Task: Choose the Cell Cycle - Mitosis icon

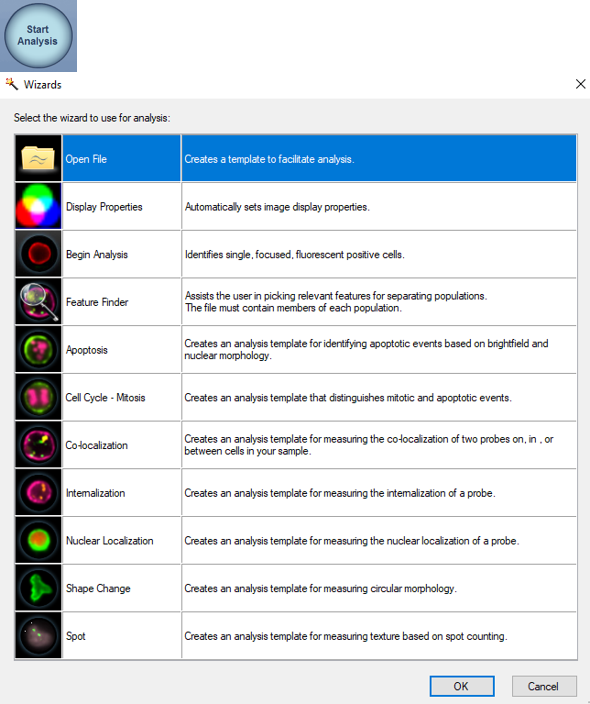Action: (x=38, y=397)
